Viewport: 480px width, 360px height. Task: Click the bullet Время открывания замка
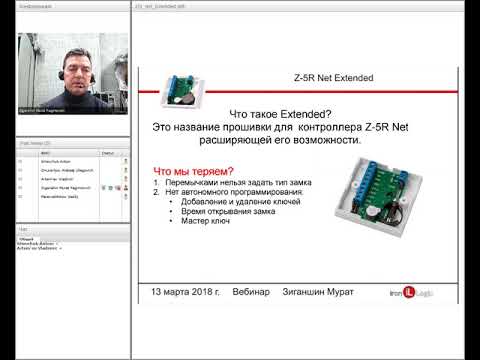pos(228,211)
